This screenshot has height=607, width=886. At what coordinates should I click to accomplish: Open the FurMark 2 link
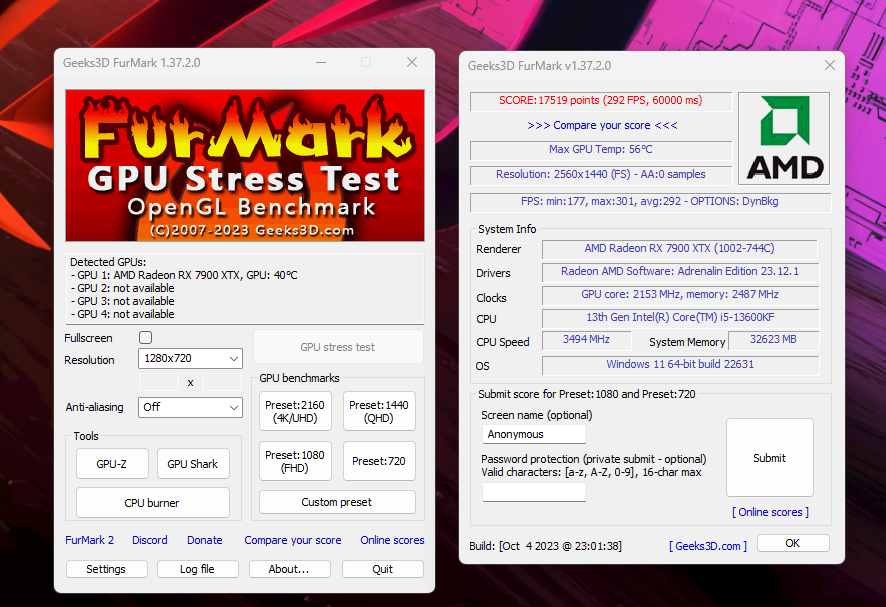click(89, 540)
